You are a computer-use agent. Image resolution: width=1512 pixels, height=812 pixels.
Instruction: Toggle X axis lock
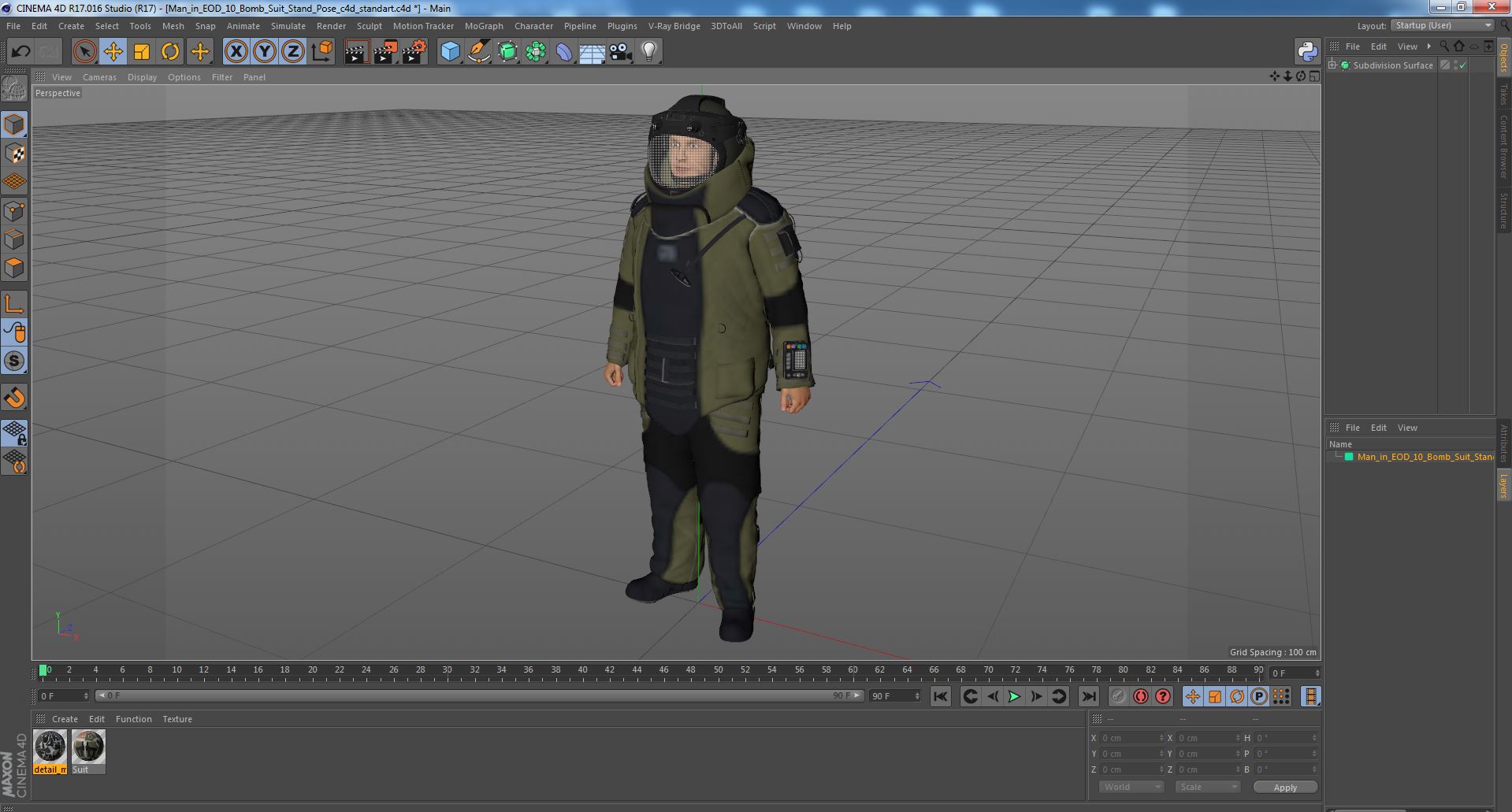(236, 52)
